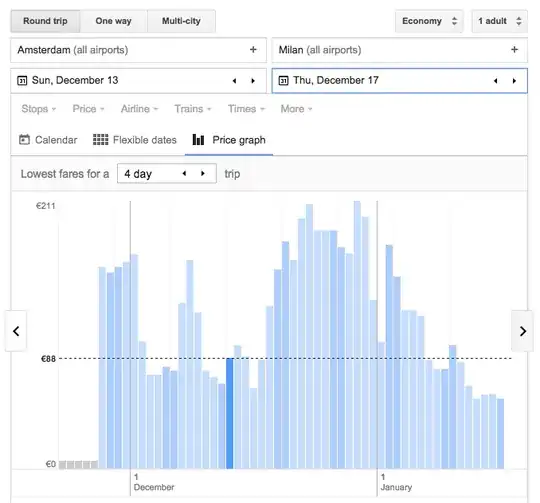Viewport: 540px width, 503px height.
Task: Select the highlighted dark blue price bar
Action: pos(229,413)
